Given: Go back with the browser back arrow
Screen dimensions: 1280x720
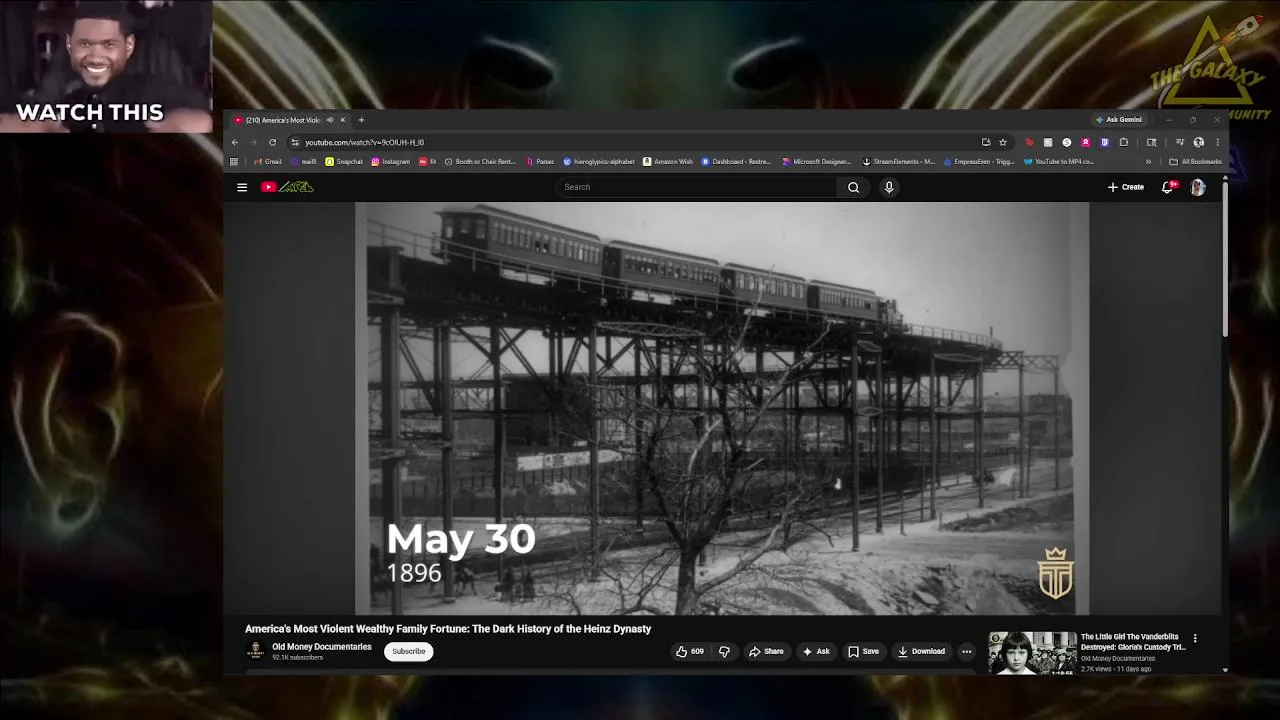Looking at the screenshot, I should coord(235,142).
